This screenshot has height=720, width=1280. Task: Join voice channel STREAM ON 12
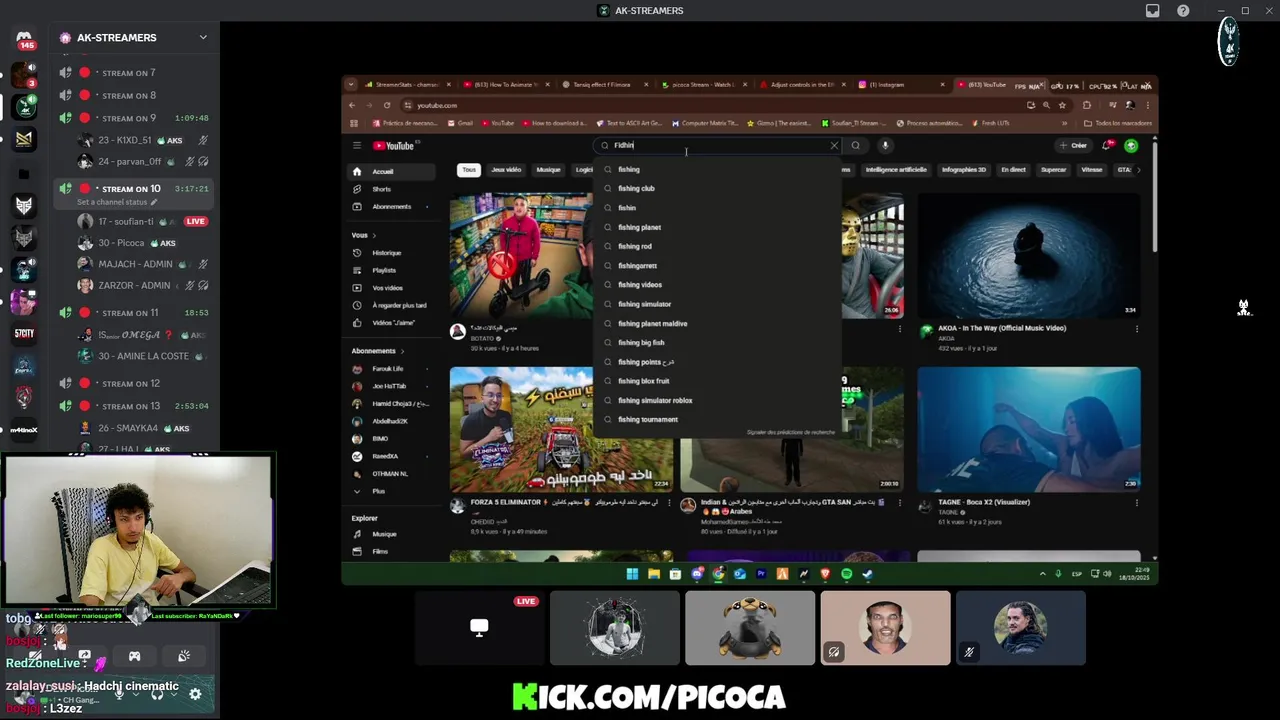[134, 384]
